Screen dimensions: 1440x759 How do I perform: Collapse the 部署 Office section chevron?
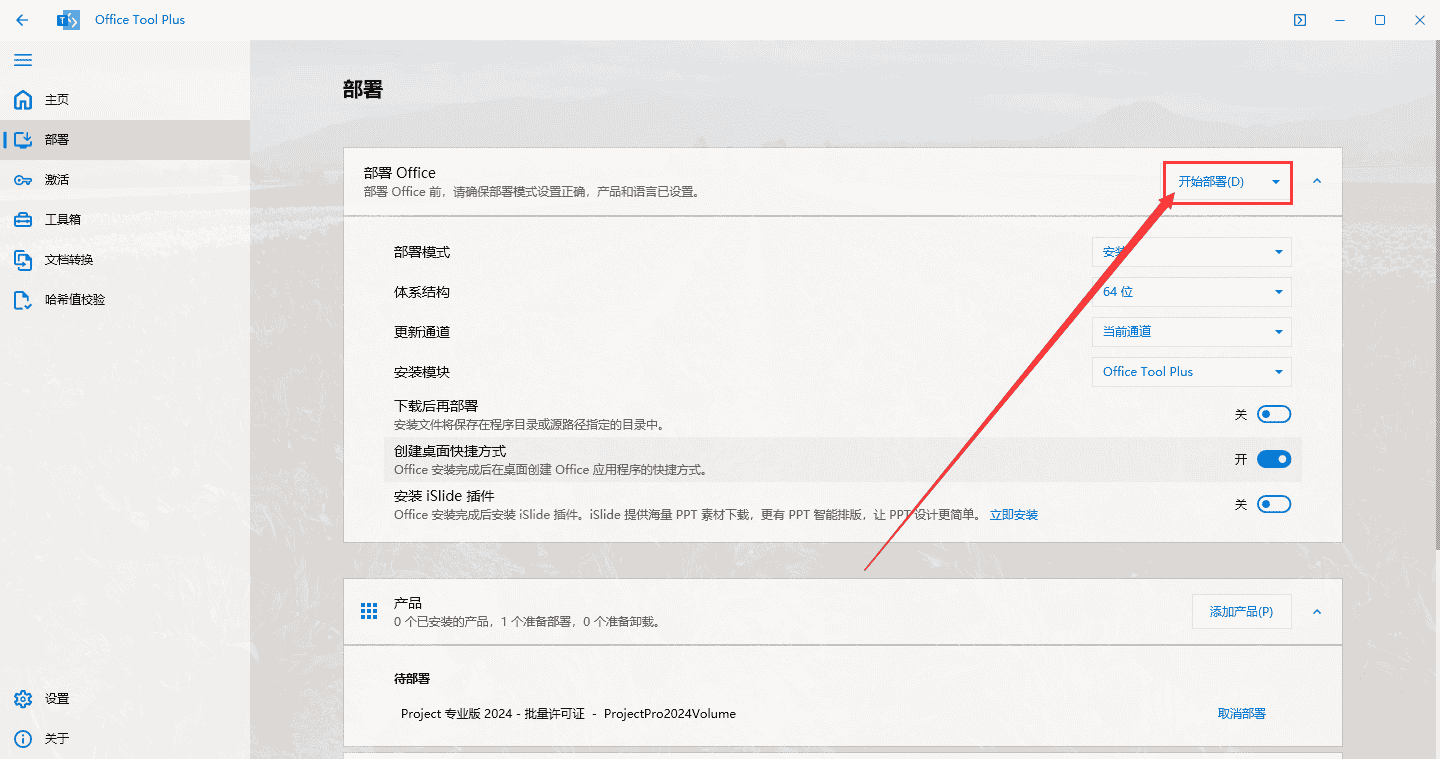point(1317,181)
